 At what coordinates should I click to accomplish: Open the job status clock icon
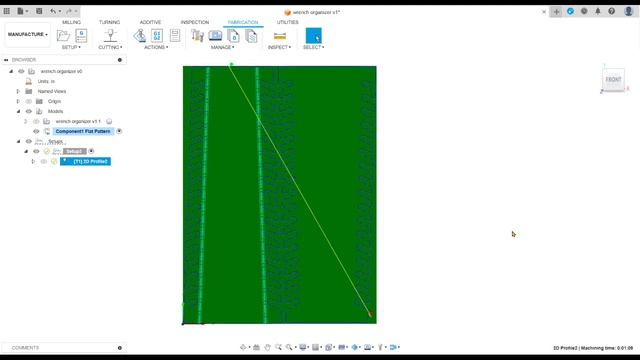click(584, 11)
